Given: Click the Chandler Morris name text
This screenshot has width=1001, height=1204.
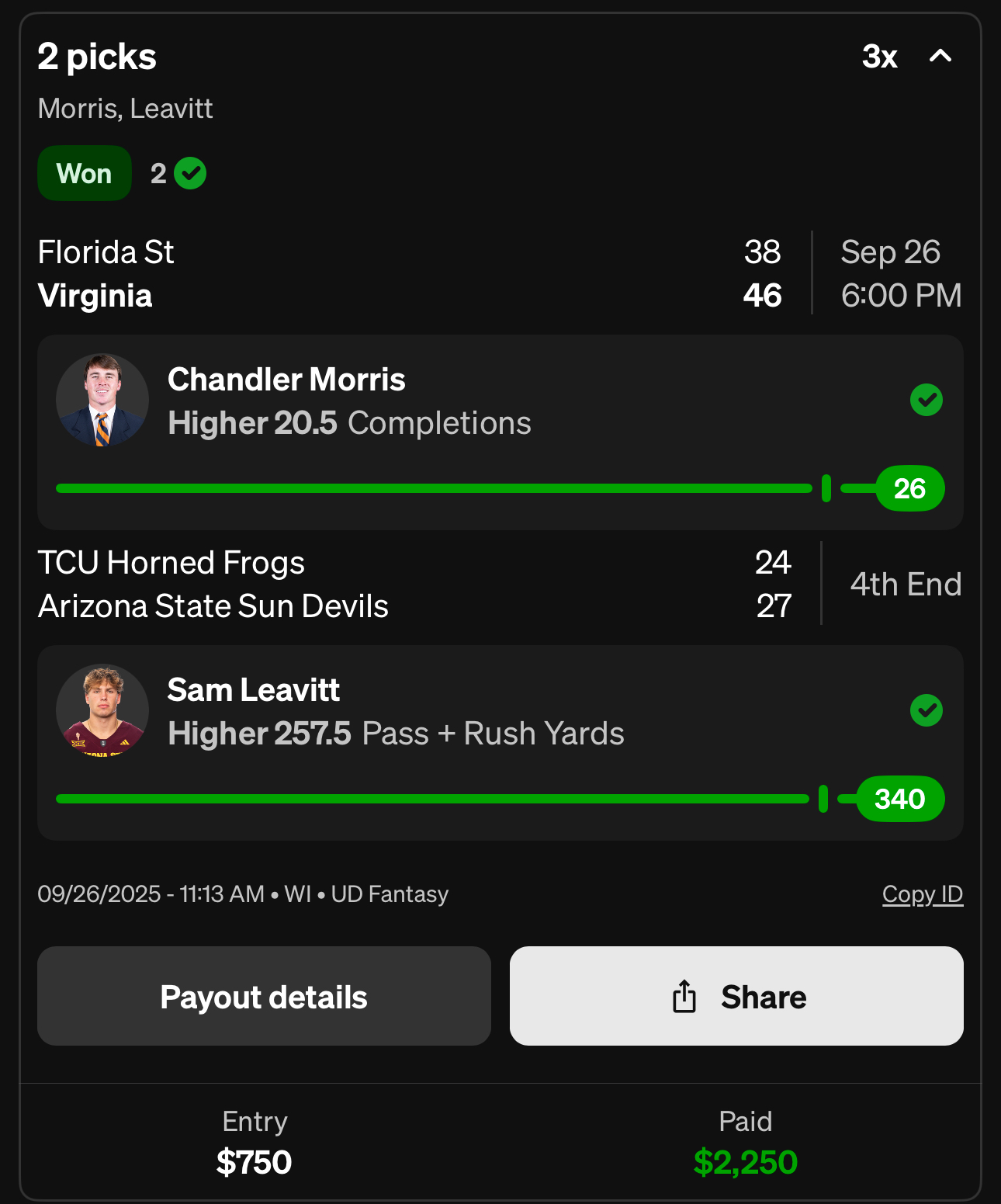Looking at the screenshot, I should point(286,380).
